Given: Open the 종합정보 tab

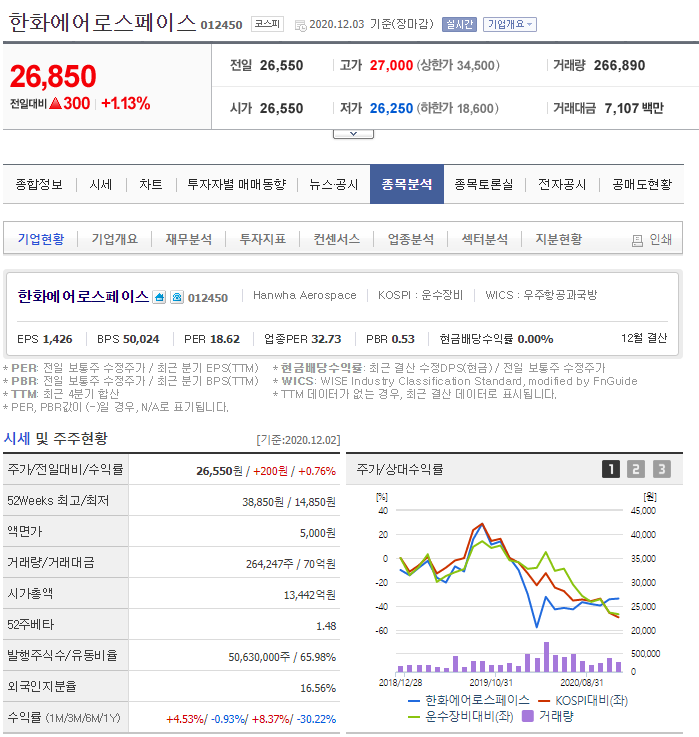Looking at the screenshot, I should [x=39, y=184].
